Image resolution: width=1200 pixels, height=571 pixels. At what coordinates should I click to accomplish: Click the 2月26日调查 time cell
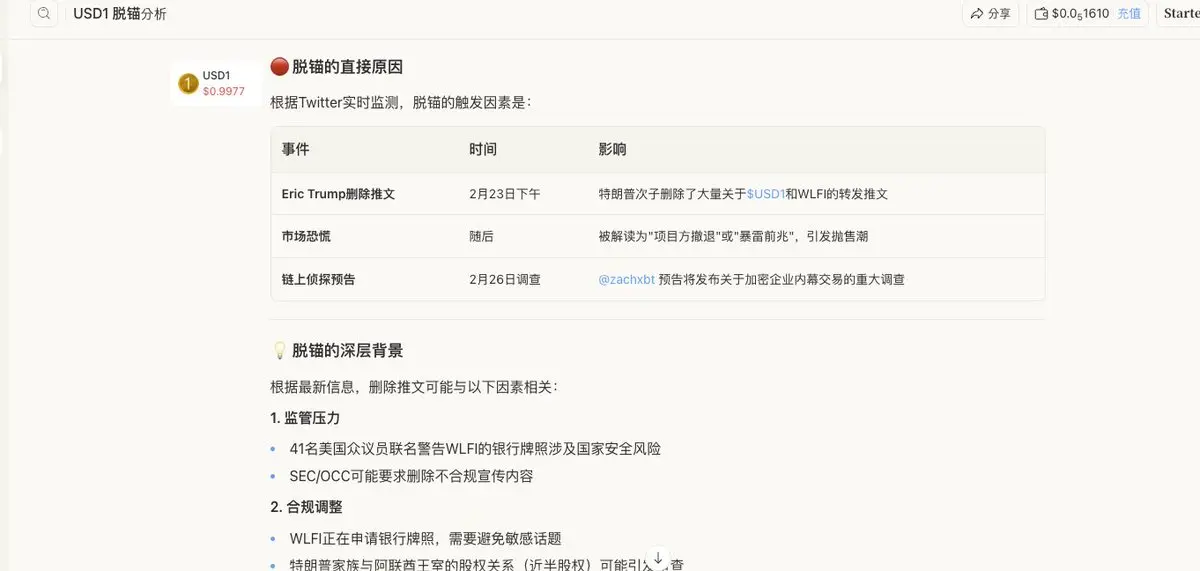pyautogui.click(x=505, y=280)
